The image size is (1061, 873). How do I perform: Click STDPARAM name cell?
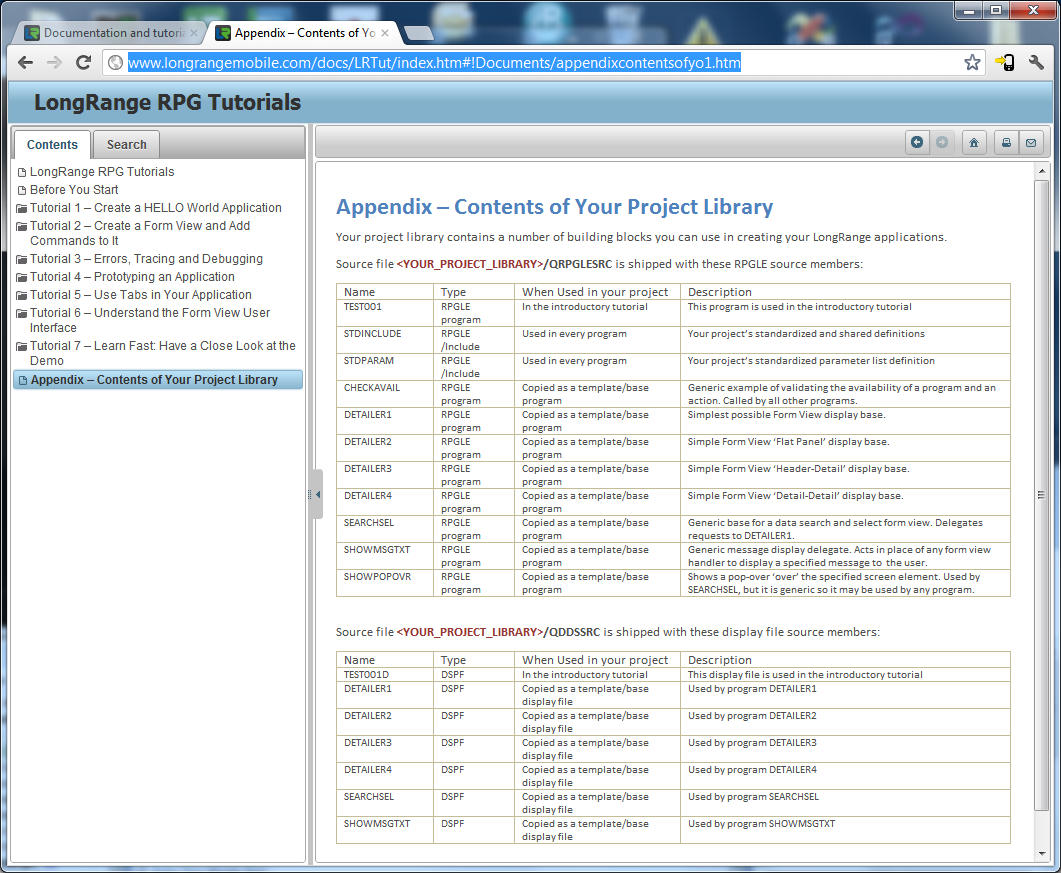pos(369,361)
